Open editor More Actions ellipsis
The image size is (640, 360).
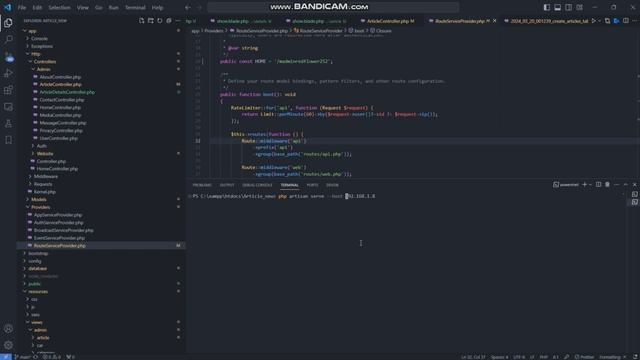(x=635, y=21)
